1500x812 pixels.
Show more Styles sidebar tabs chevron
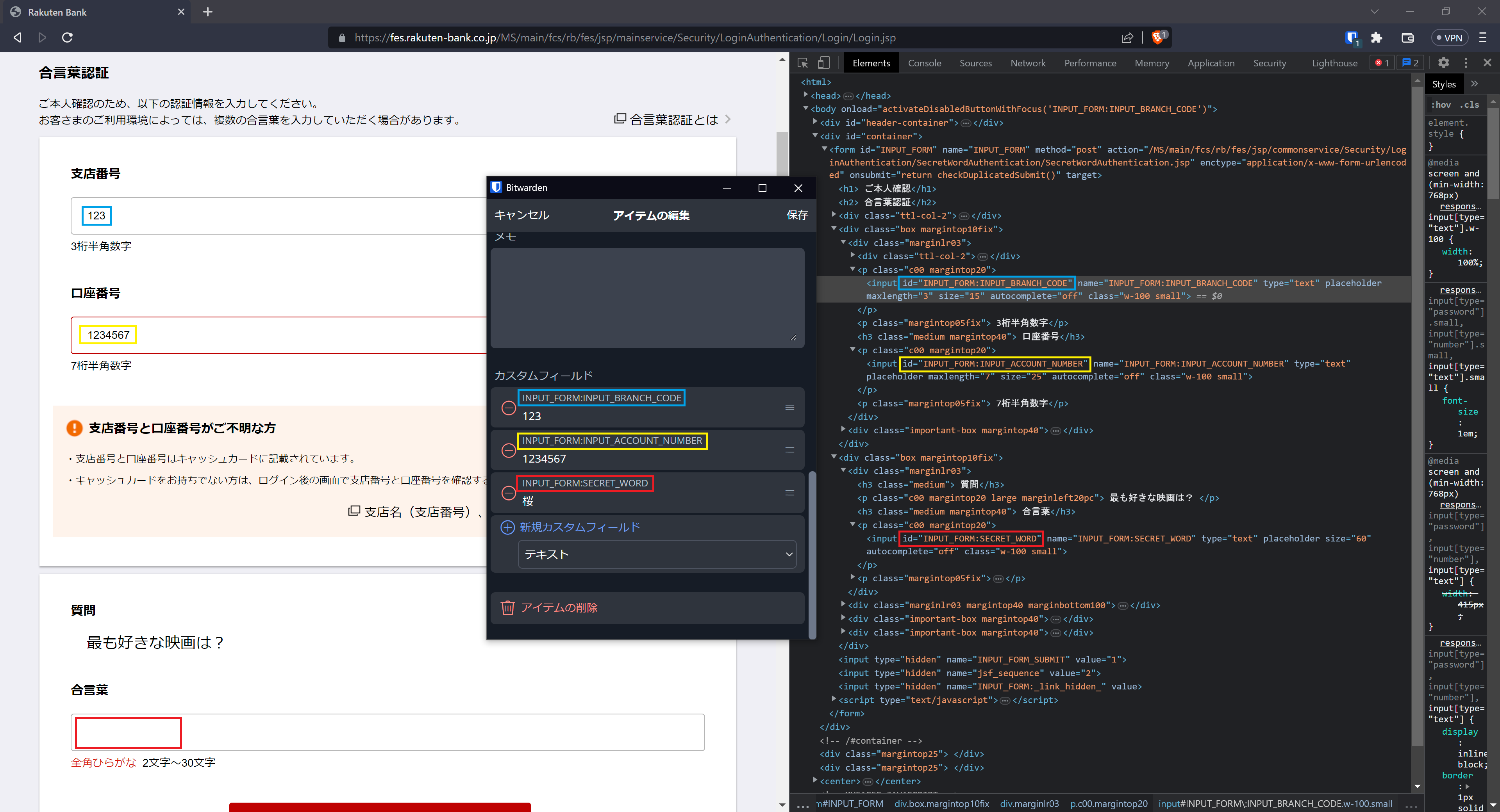click(x=1474, y=84)
